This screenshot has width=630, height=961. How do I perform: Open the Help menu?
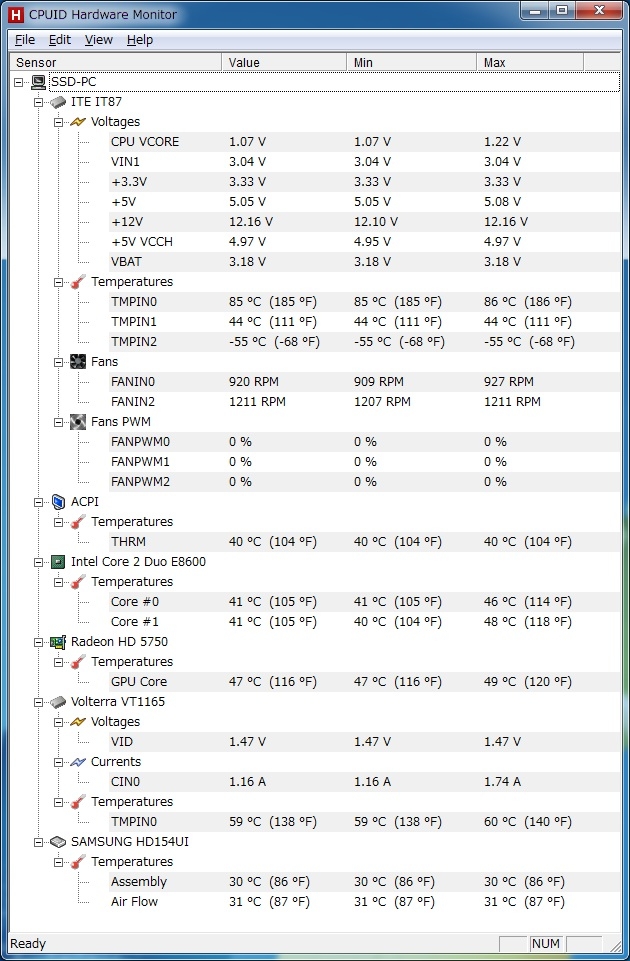click(x=140, y=40)
